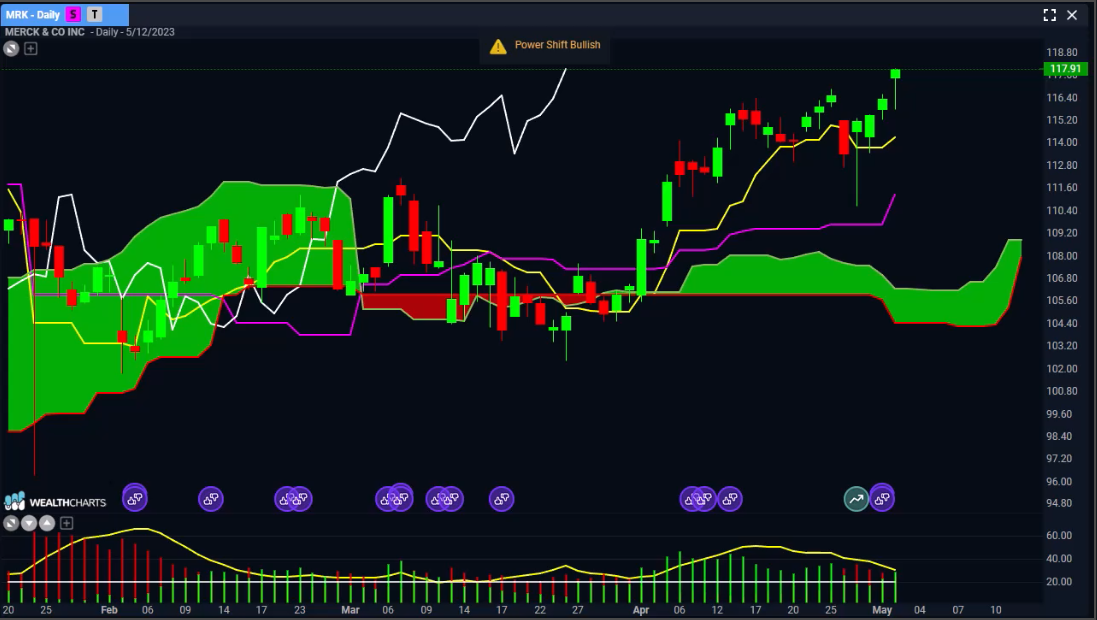Open the lone thumbs marker above Mar 17
Viewport: 1097px width, 620px height.
pyautogui.click(x=501, y=499)
